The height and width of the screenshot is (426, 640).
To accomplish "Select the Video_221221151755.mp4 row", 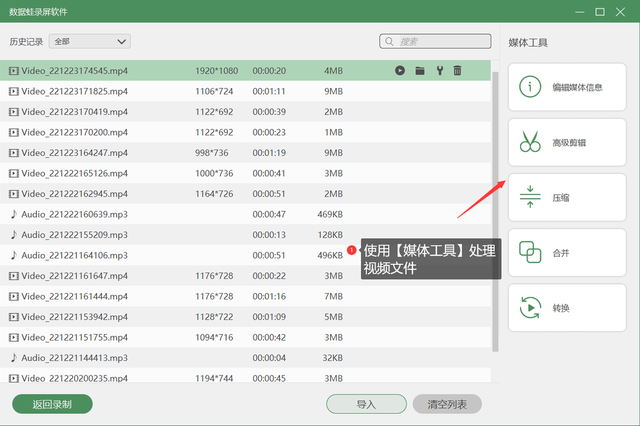I will pos(245,337).
